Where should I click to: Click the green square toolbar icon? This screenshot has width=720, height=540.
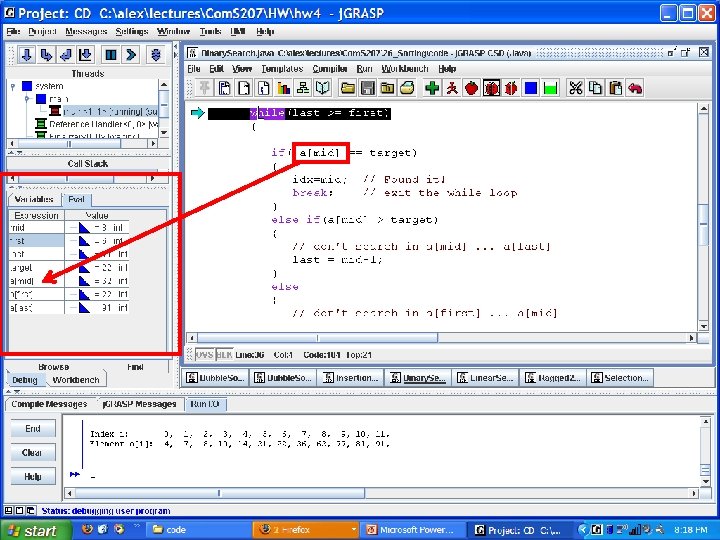point(551,88)
